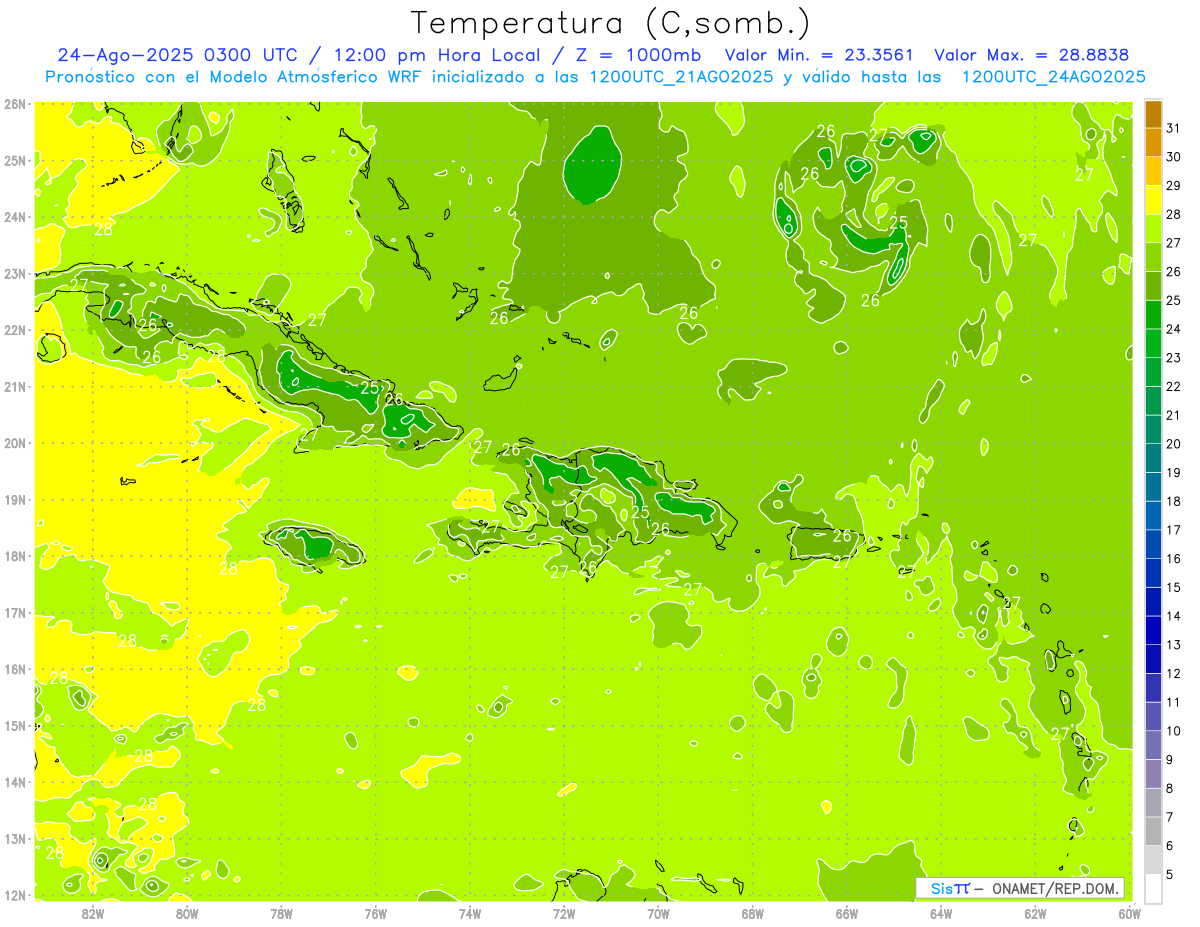The width and height of the screenshot is (1200, 927).
Task: Pick the white band below 5 on the scale
Action: pos(1153,888)
